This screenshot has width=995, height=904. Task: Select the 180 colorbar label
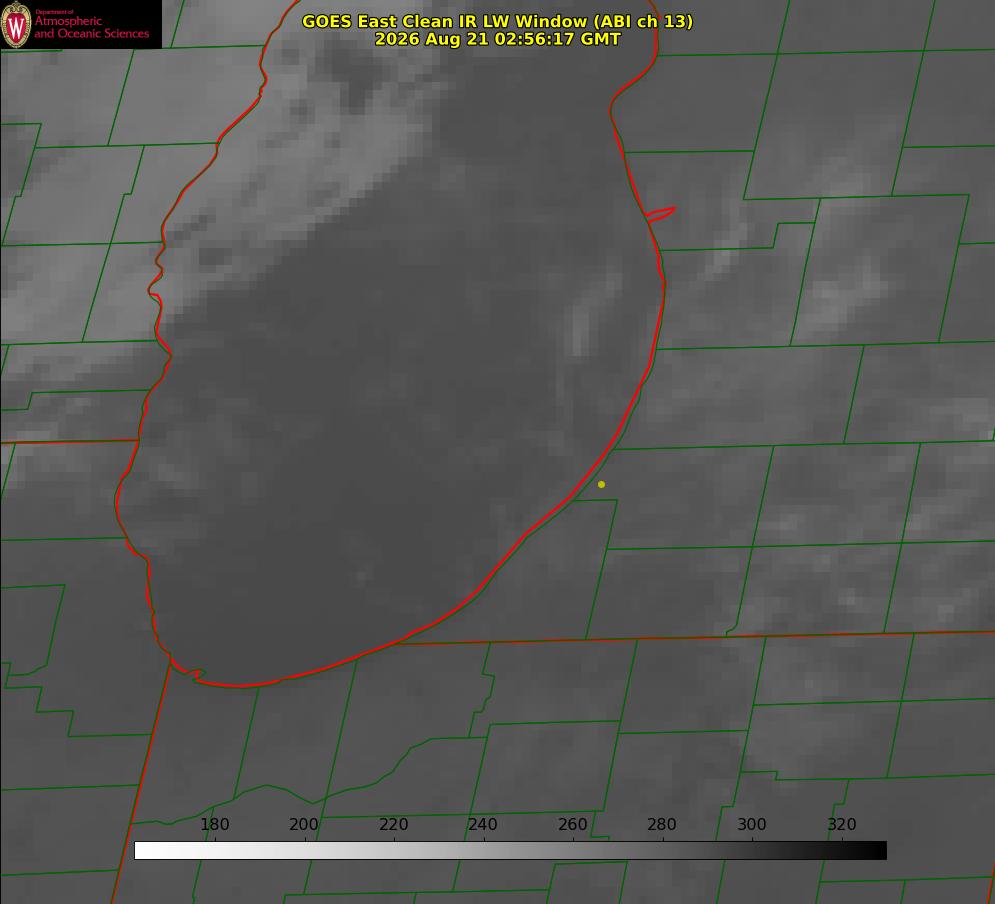[x=214, y=824]
